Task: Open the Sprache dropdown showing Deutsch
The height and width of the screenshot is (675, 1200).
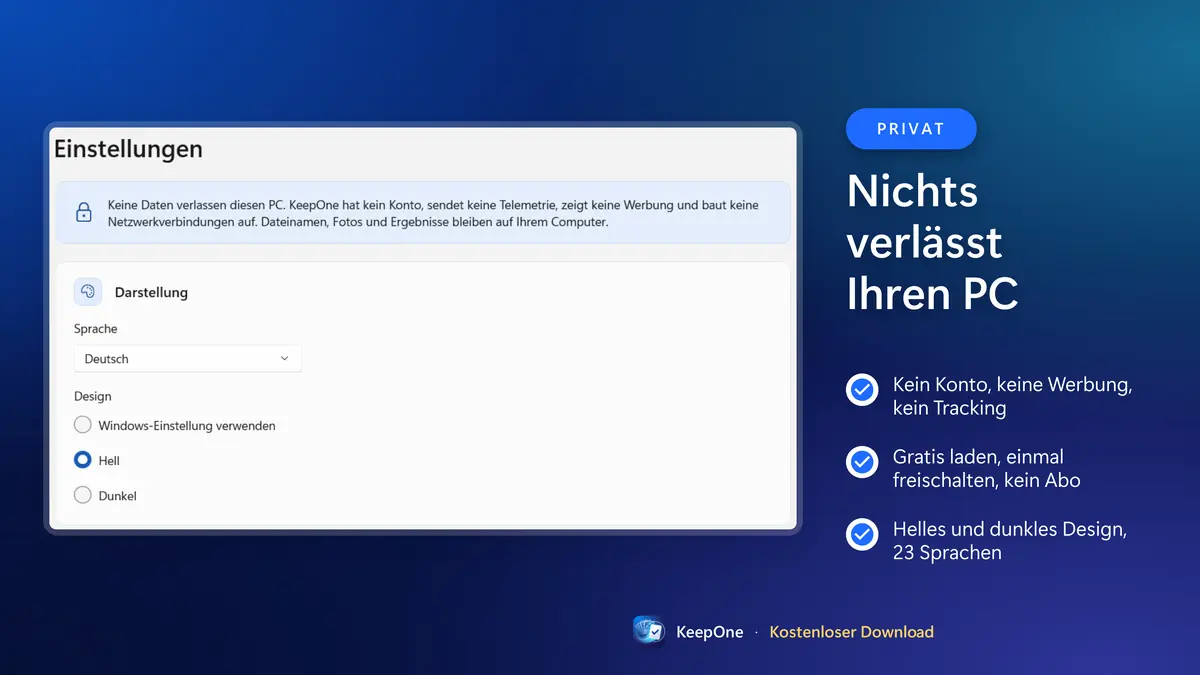Action: pyautogui.click(x=188, y=359)
